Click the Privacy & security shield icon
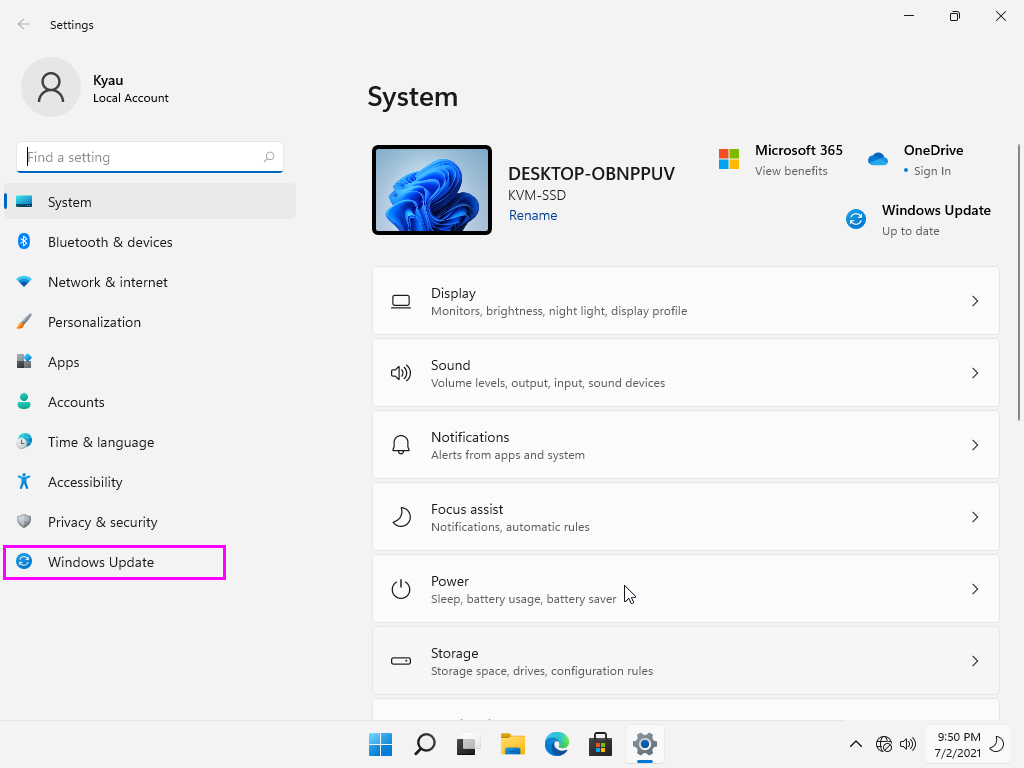Viewport: 1024px width, 768px height. (x=24, y=521)
